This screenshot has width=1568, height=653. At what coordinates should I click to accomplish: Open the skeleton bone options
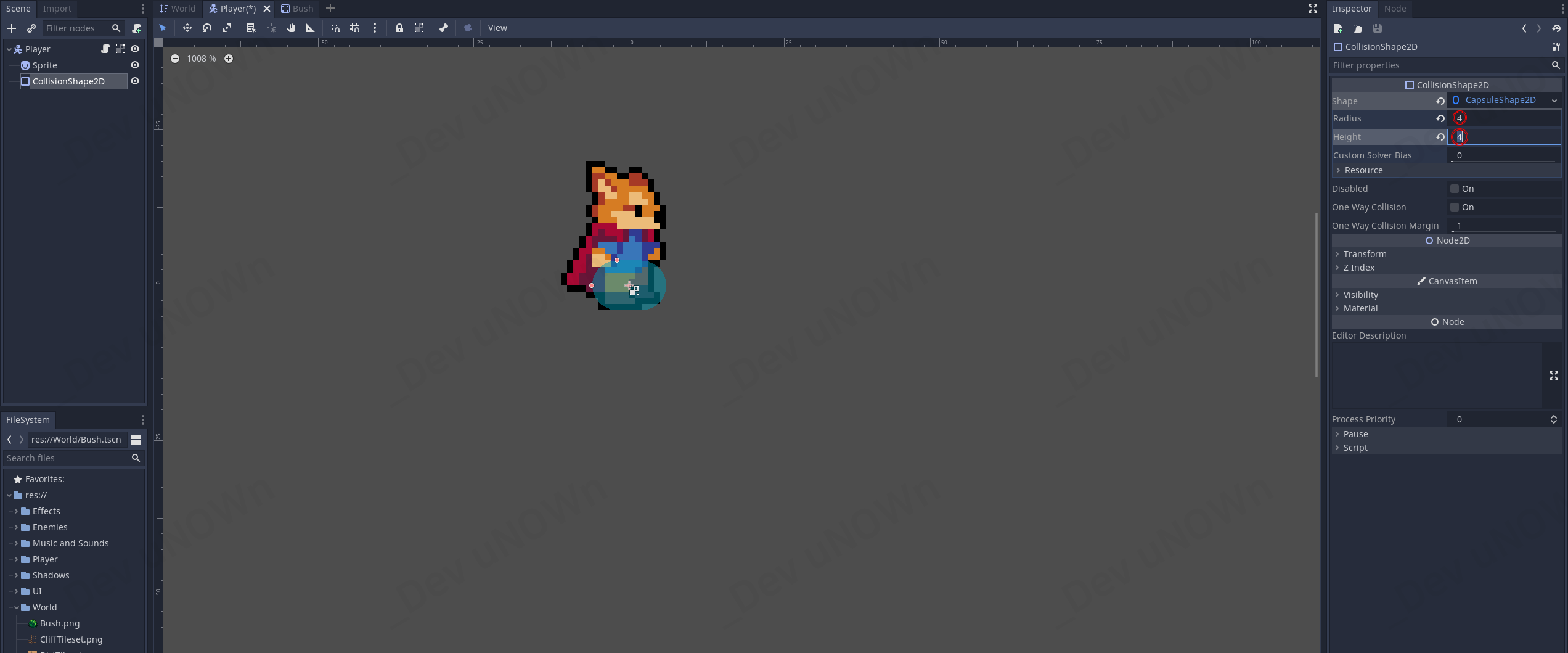[444, 28]
